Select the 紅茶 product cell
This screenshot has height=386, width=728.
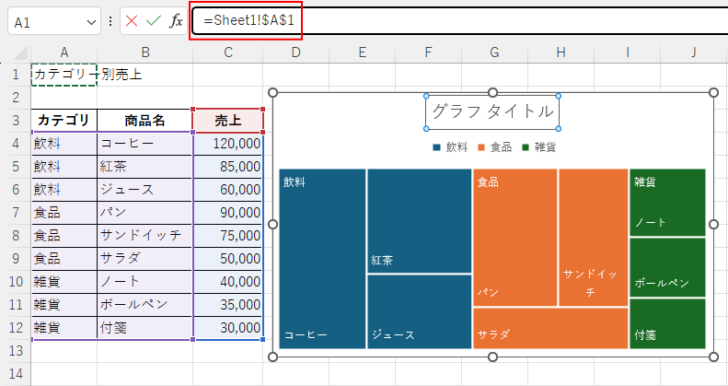coord(145,167)
